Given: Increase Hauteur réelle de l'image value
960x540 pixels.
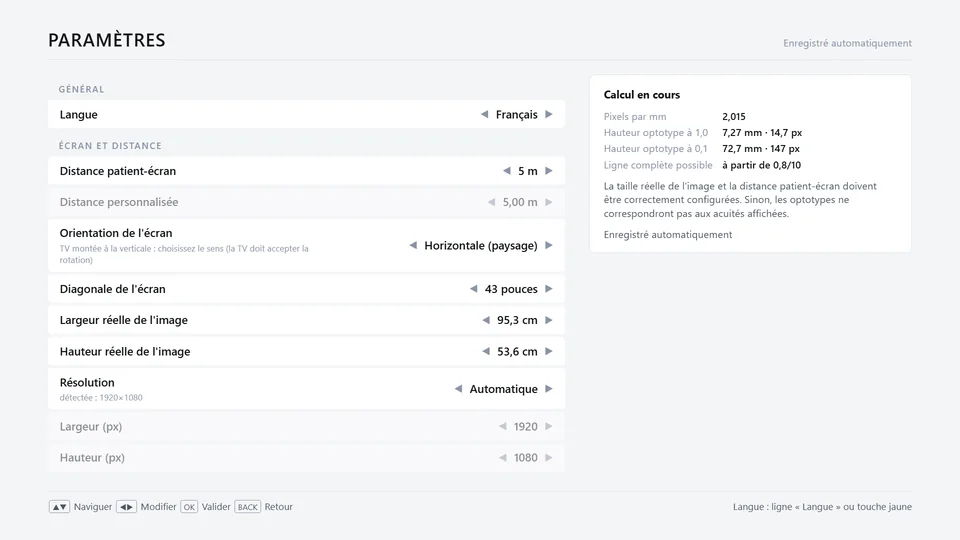Looking at the screenshot, I should (x=549, y=351).
